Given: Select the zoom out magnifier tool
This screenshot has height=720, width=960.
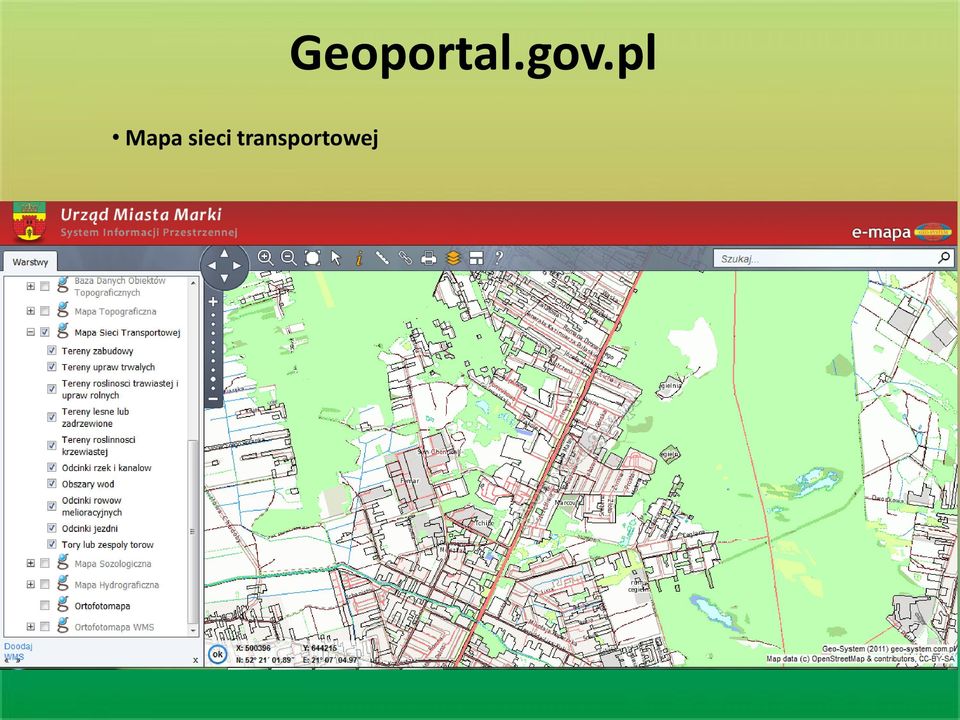Looking at the screenshot, I should [x=288, y=258].
